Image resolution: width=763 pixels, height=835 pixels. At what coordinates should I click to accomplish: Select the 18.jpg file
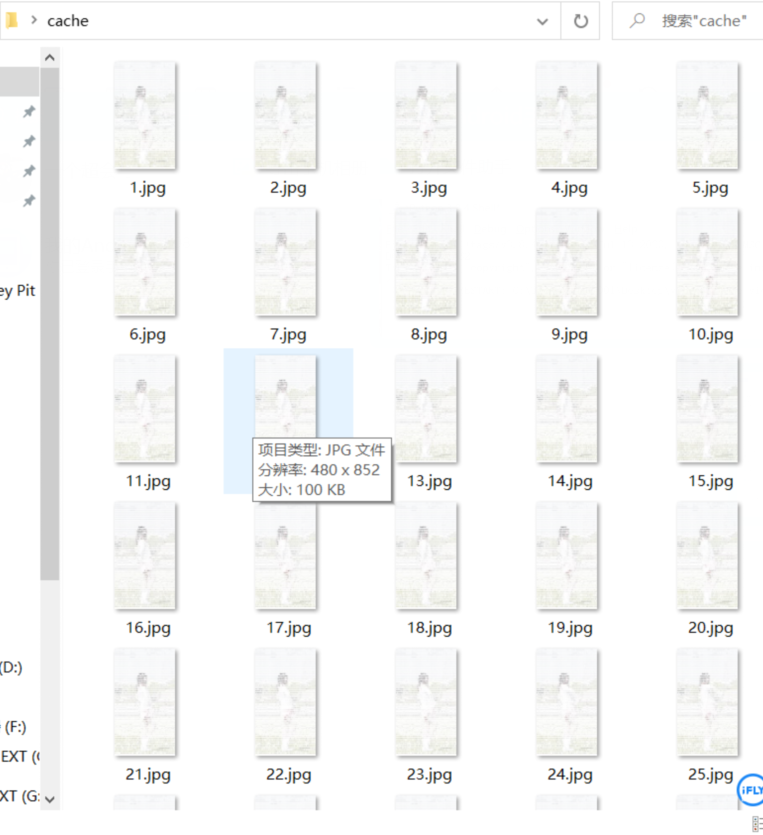426,569
